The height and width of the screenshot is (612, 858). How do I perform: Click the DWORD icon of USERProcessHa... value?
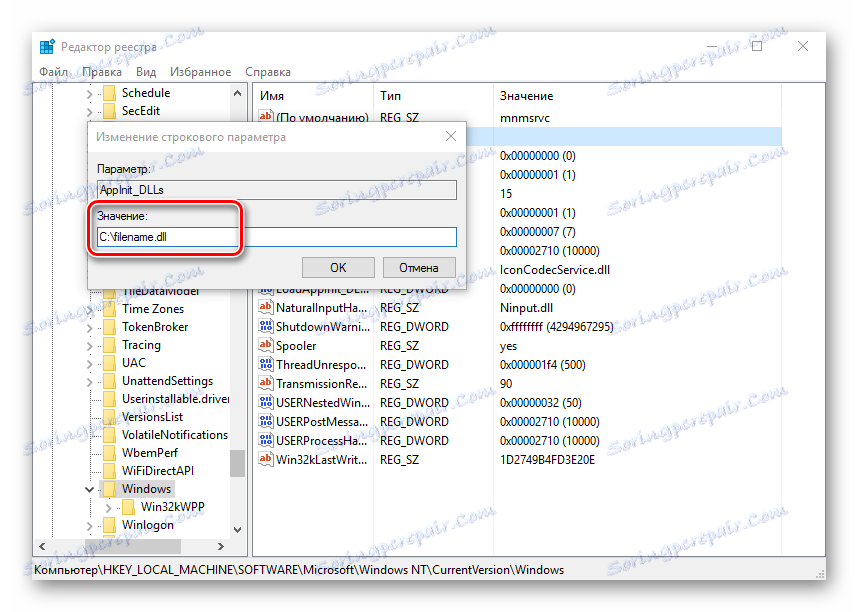pos(265,440)
